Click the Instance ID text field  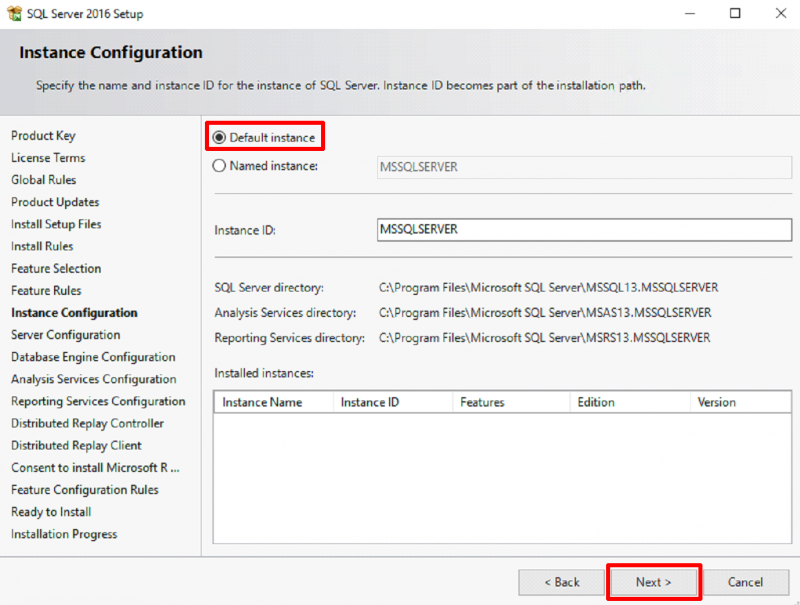[x=584, y=230]
